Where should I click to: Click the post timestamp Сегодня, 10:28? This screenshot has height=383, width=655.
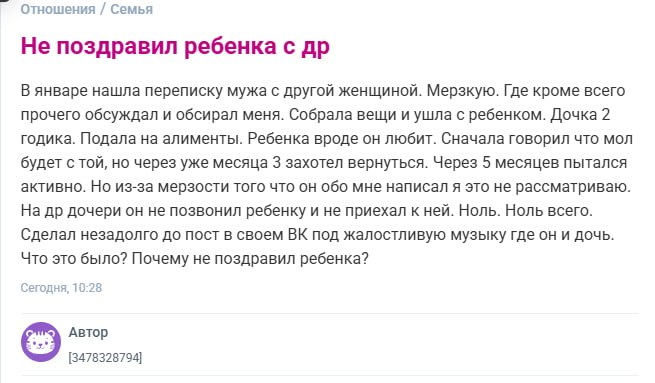coord(61,288)
